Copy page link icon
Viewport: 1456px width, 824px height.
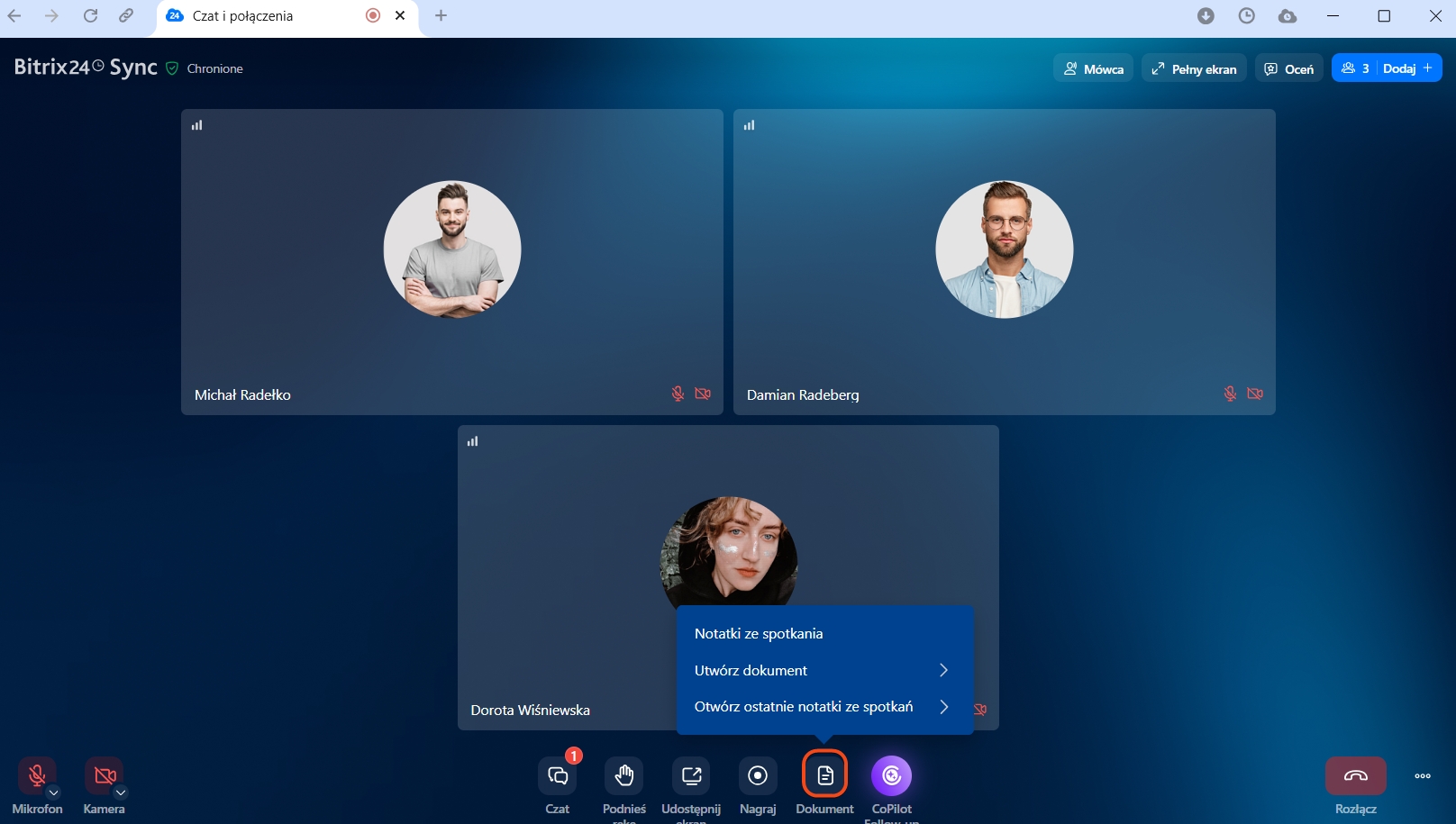(x=126, y=15)
